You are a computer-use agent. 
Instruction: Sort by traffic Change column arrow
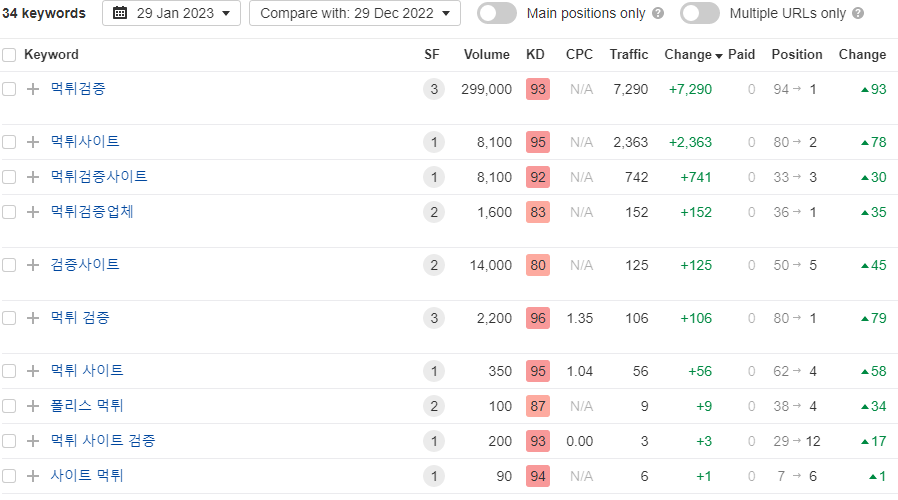click(719, 56)
